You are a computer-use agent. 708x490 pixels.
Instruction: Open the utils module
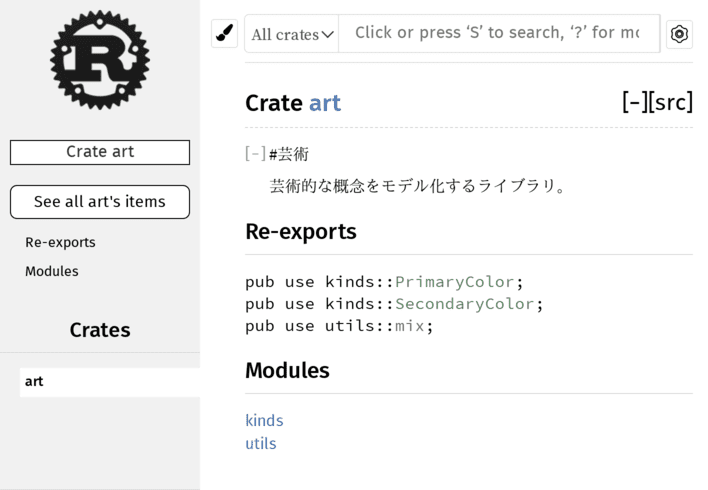point(261,443)
